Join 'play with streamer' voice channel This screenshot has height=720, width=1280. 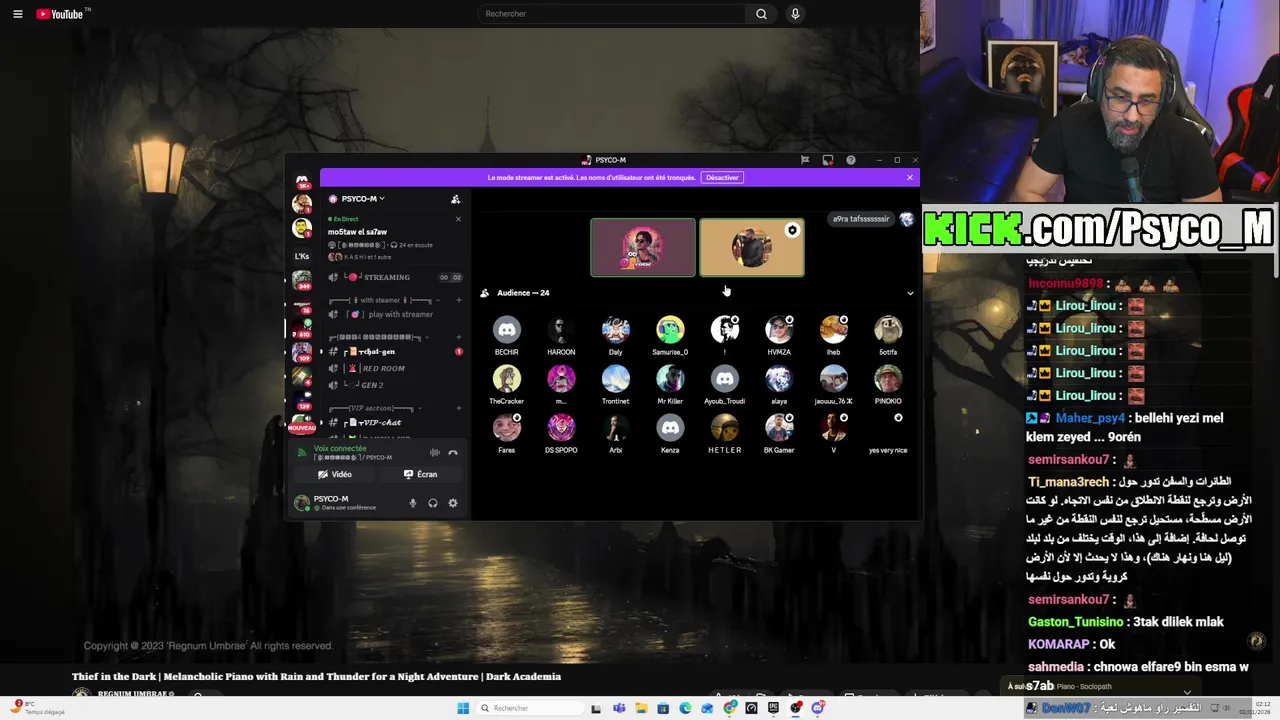(395, 314)
